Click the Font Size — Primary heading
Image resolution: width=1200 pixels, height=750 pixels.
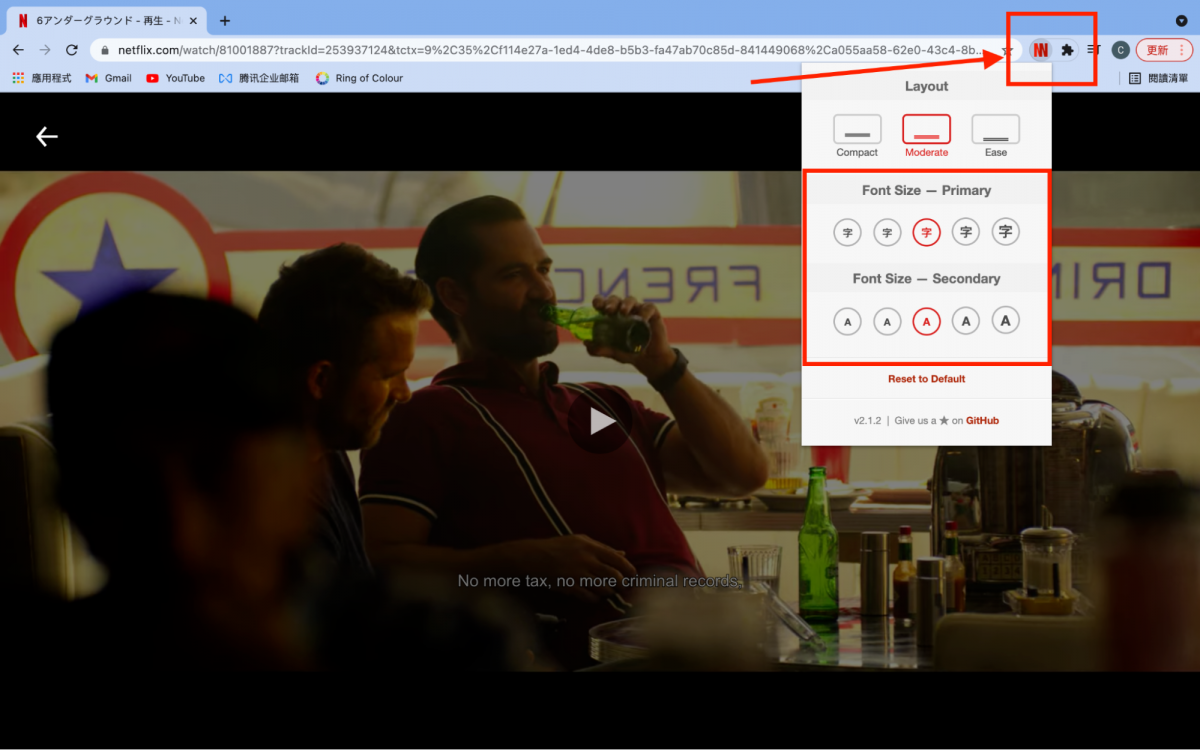click(x=927, y=190)
